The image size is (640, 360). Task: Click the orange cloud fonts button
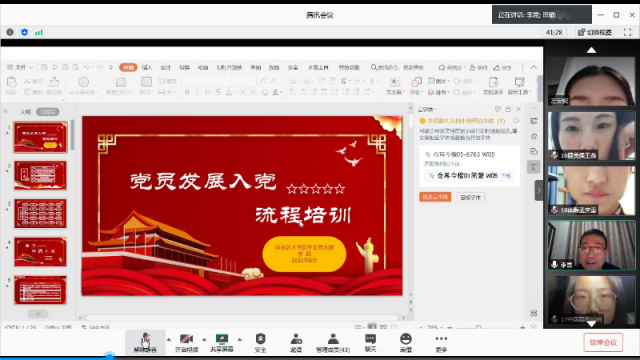point(435,197)
